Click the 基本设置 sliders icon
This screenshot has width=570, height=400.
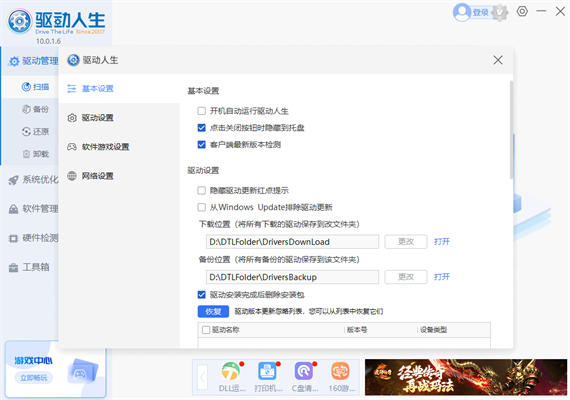click(72, 88)
